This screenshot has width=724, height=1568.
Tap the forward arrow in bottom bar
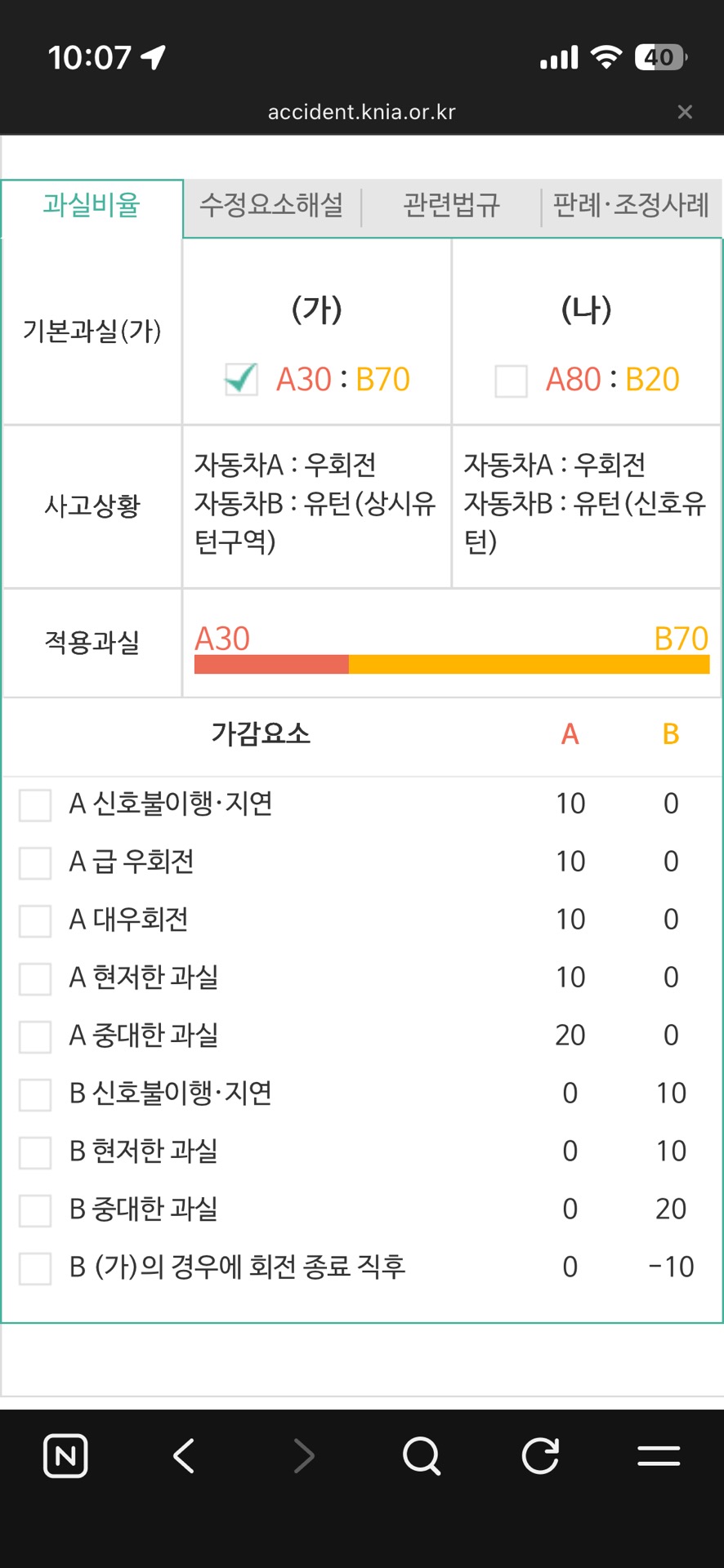click(304, 1455)
